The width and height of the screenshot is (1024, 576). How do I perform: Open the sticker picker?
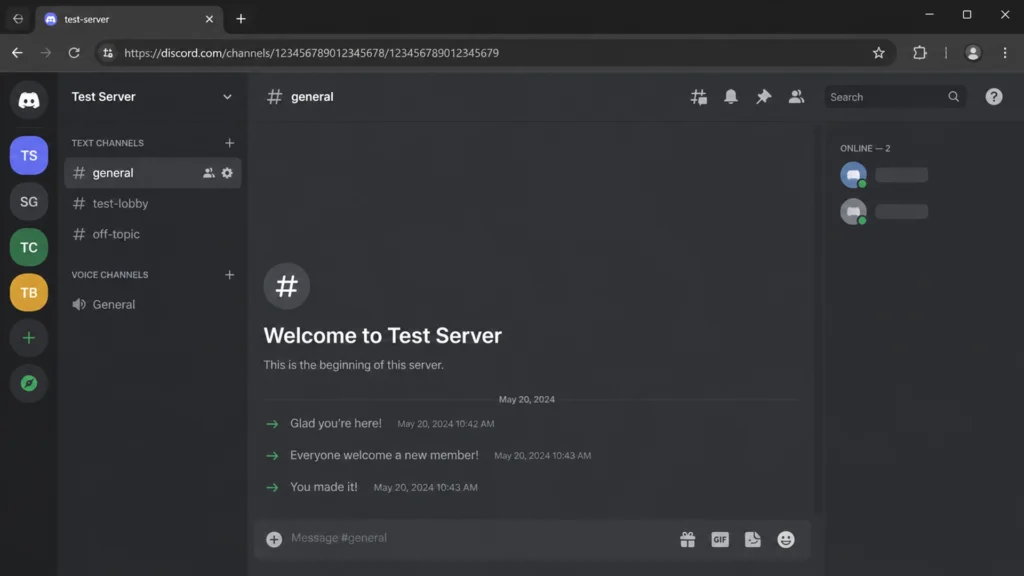click(x=752, y=539)
